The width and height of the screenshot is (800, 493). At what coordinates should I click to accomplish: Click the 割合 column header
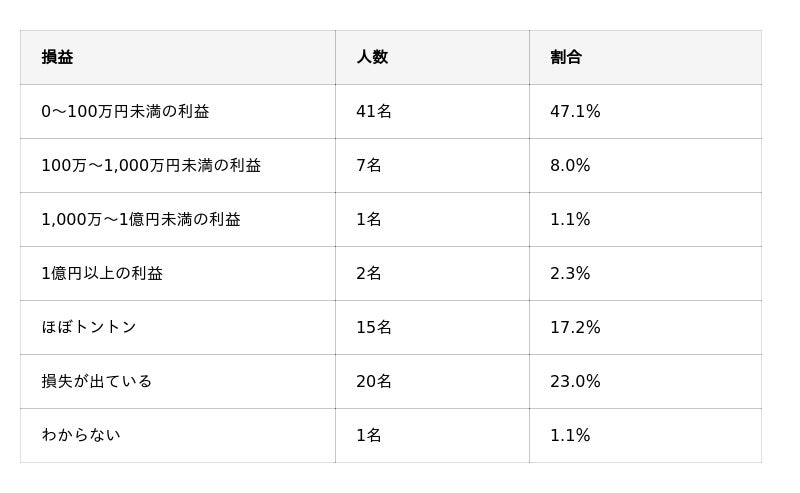(x=565, y=58)
